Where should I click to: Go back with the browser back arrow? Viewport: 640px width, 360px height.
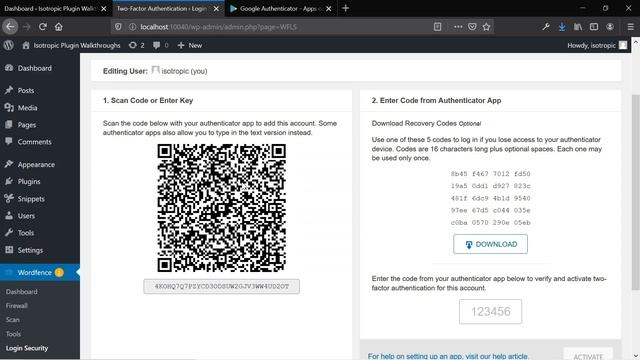10,27
